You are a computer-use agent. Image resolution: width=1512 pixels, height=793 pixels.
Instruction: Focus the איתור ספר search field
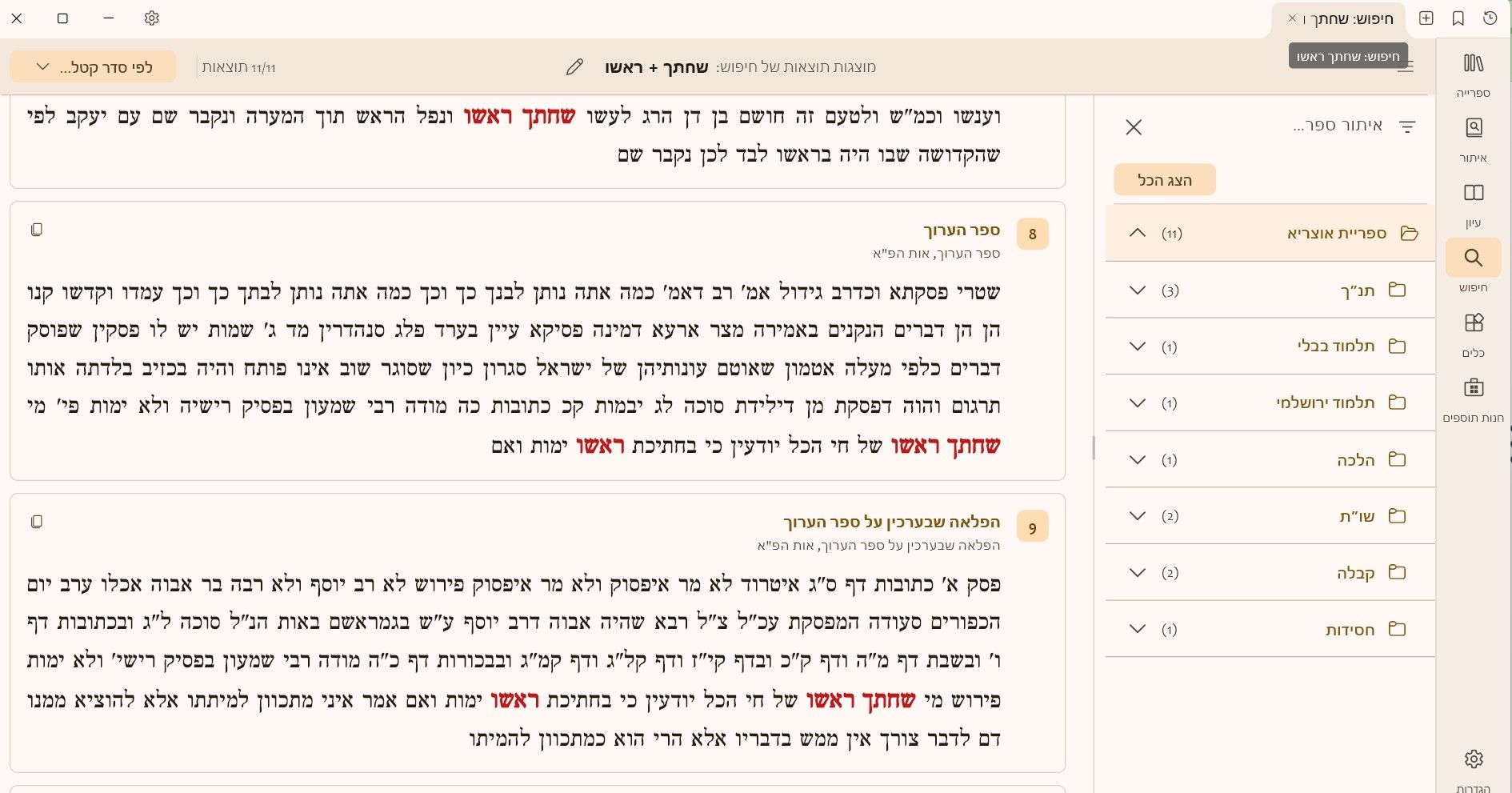(1337, 126)
